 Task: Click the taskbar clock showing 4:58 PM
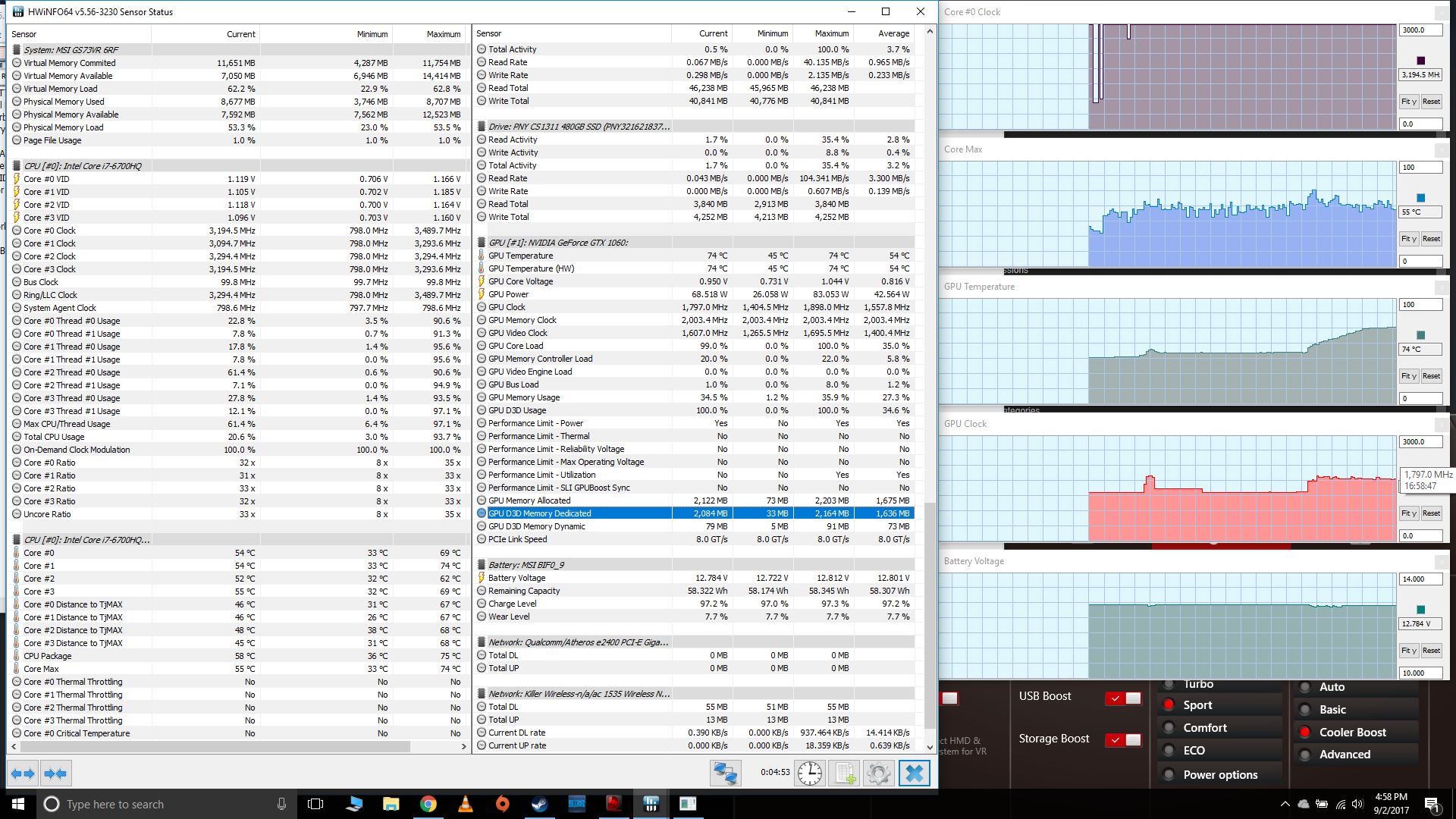pyautogui.click(x=1391, y=804)
